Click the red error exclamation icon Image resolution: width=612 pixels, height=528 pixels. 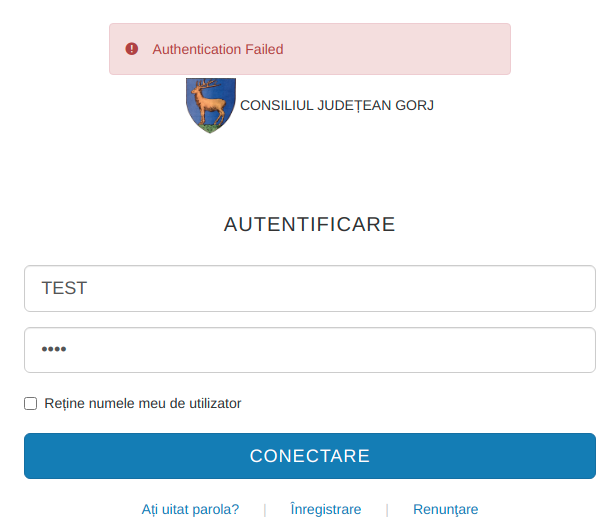coord(132,49)
